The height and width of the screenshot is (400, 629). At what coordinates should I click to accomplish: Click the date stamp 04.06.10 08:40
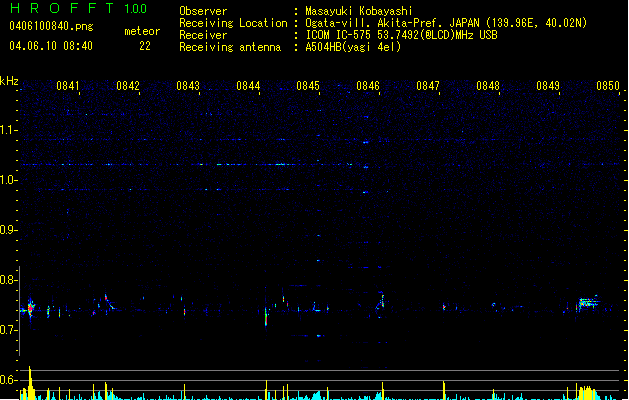[x=51, y=46]
